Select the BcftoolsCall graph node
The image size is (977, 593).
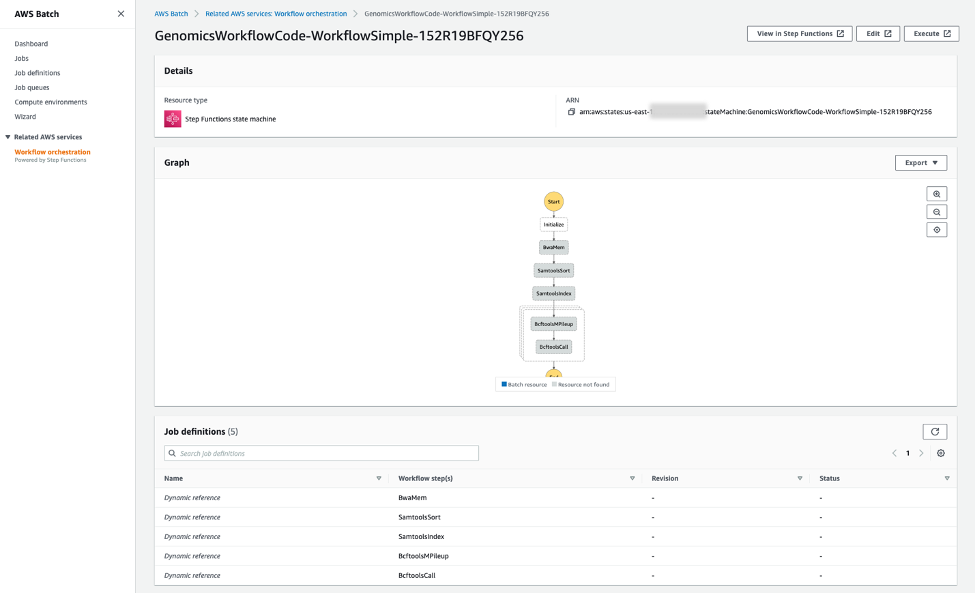pos(553,347)
